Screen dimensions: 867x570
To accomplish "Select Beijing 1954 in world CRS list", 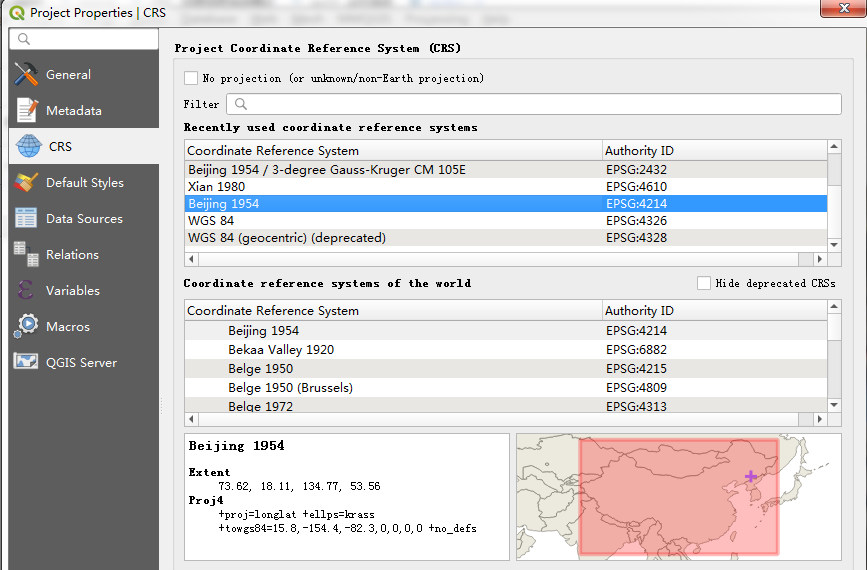I will (x=506, y=331).
